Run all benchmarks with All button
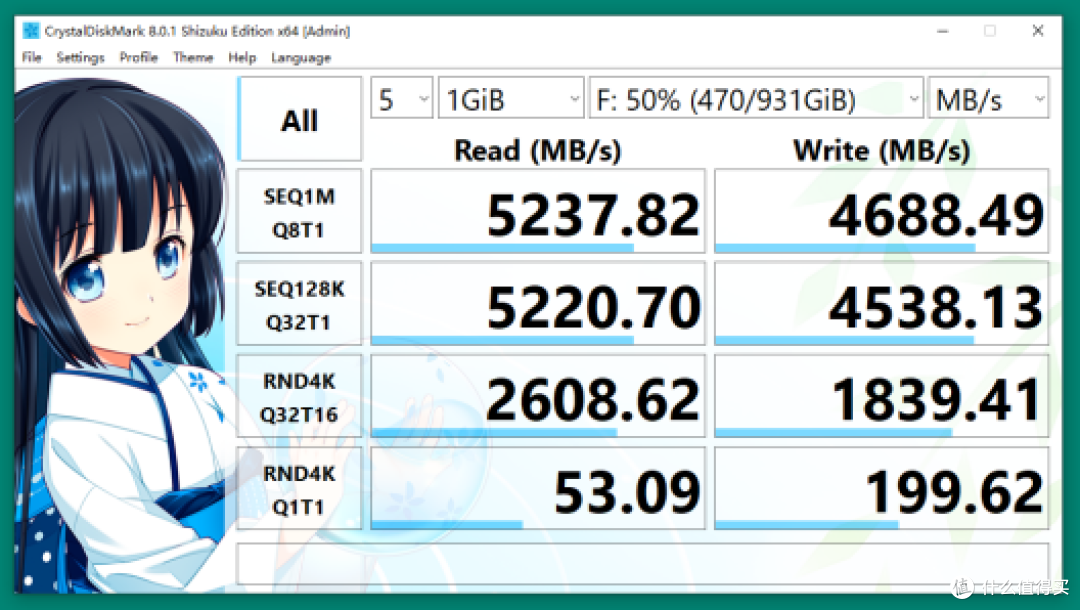Viewport: 1080px width, 610px height. coord(299,119)
